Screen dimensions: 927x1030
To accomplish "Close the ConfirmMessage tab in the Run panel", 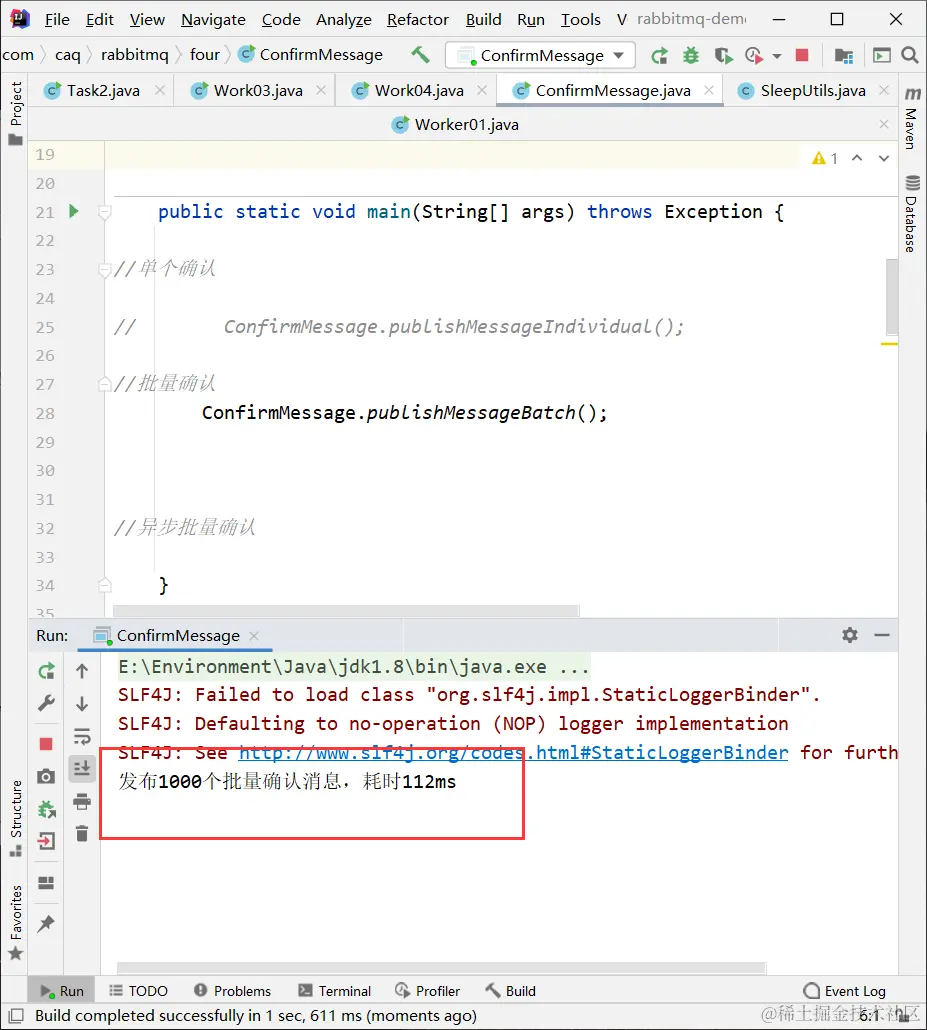I will click(x=254, y=635).
